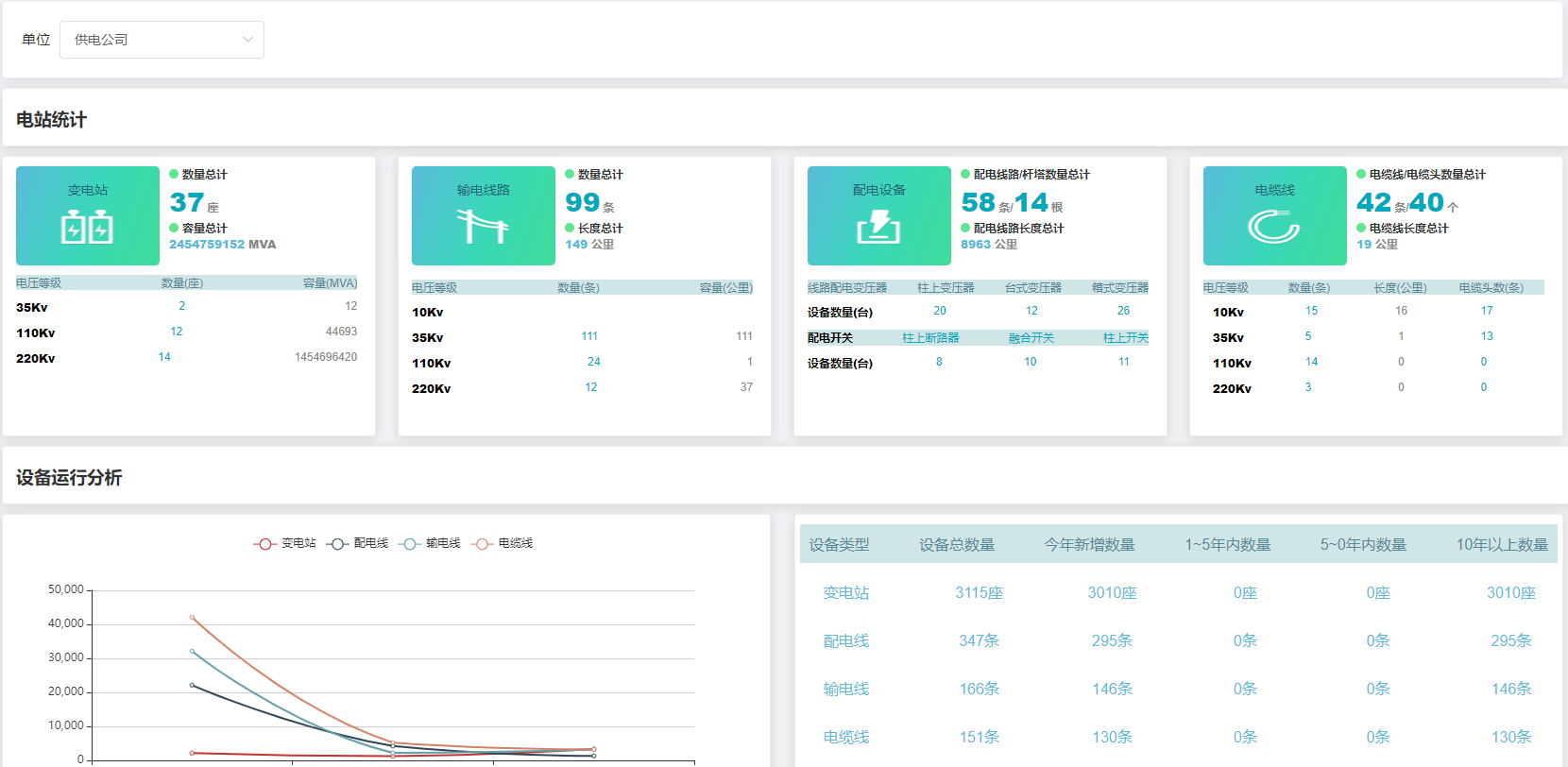
Task: Click the 3115座 total equipment value
Action: [979, 593]
